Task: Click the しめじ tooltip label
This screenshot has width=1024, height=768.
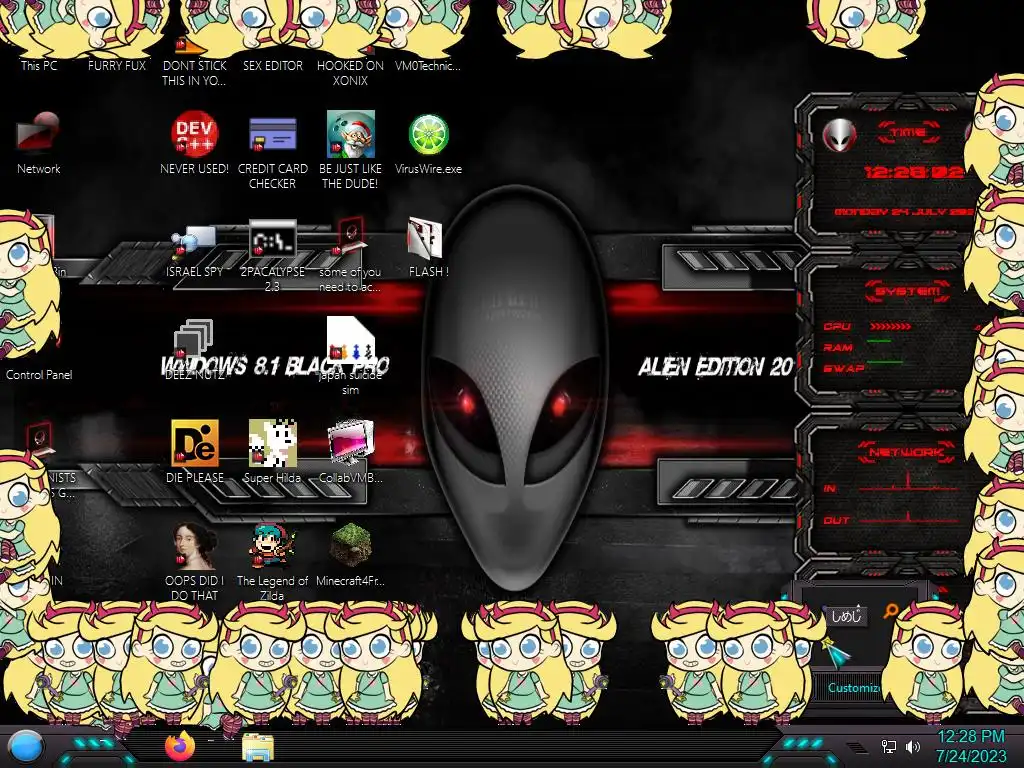Action: [846, 615]
